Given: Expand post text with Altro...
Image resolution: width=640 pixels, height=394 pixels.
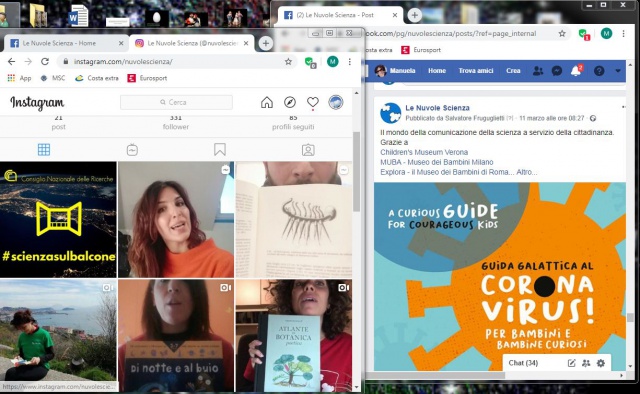Looking at the screenshot, I should pos(527,172).
